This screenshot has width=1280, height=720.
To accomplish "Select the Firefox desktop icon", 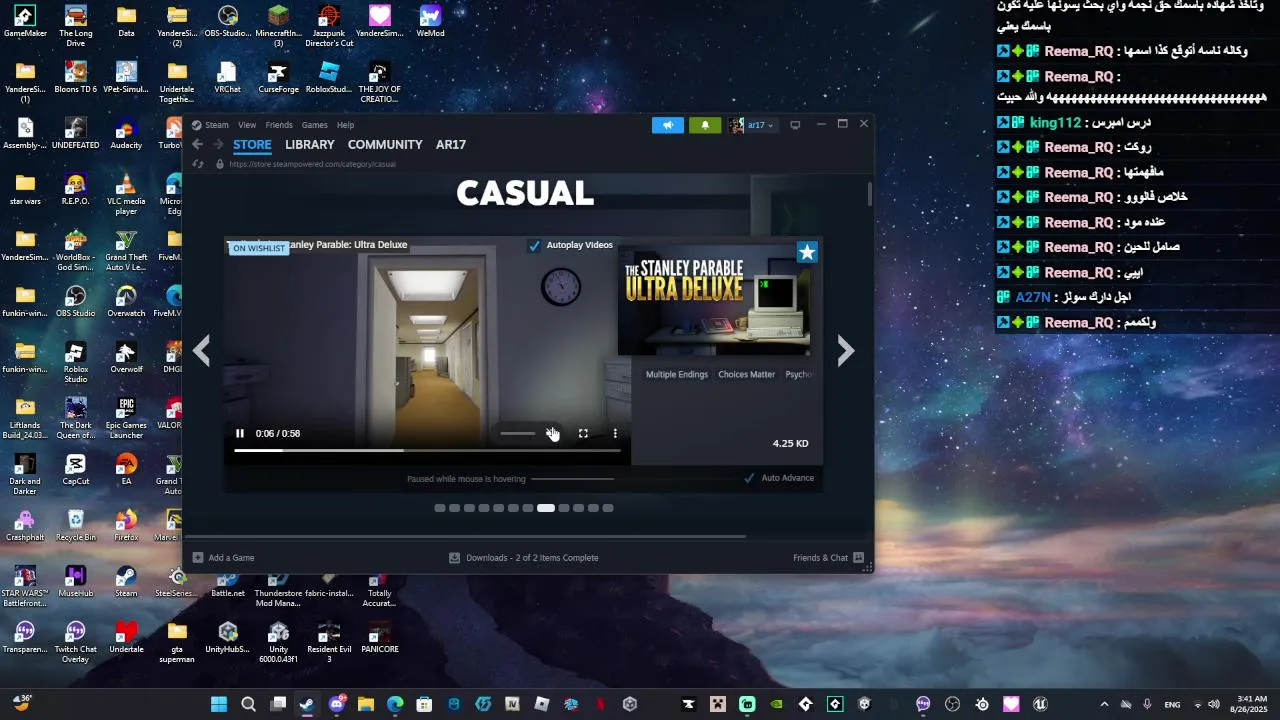I will 126,525.
